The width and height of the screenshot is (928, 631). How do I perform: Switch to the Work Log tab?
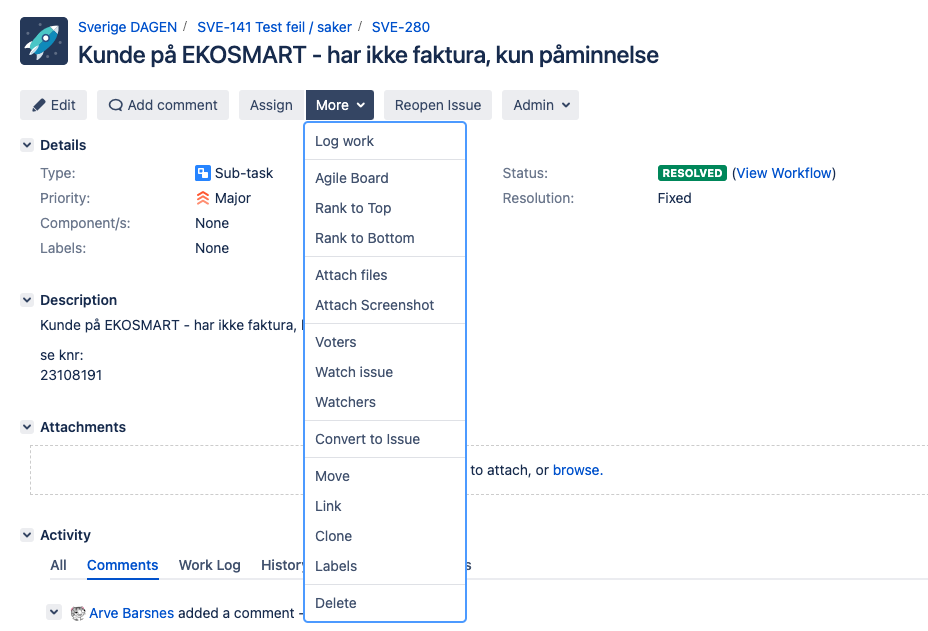(x=210, y=565)
